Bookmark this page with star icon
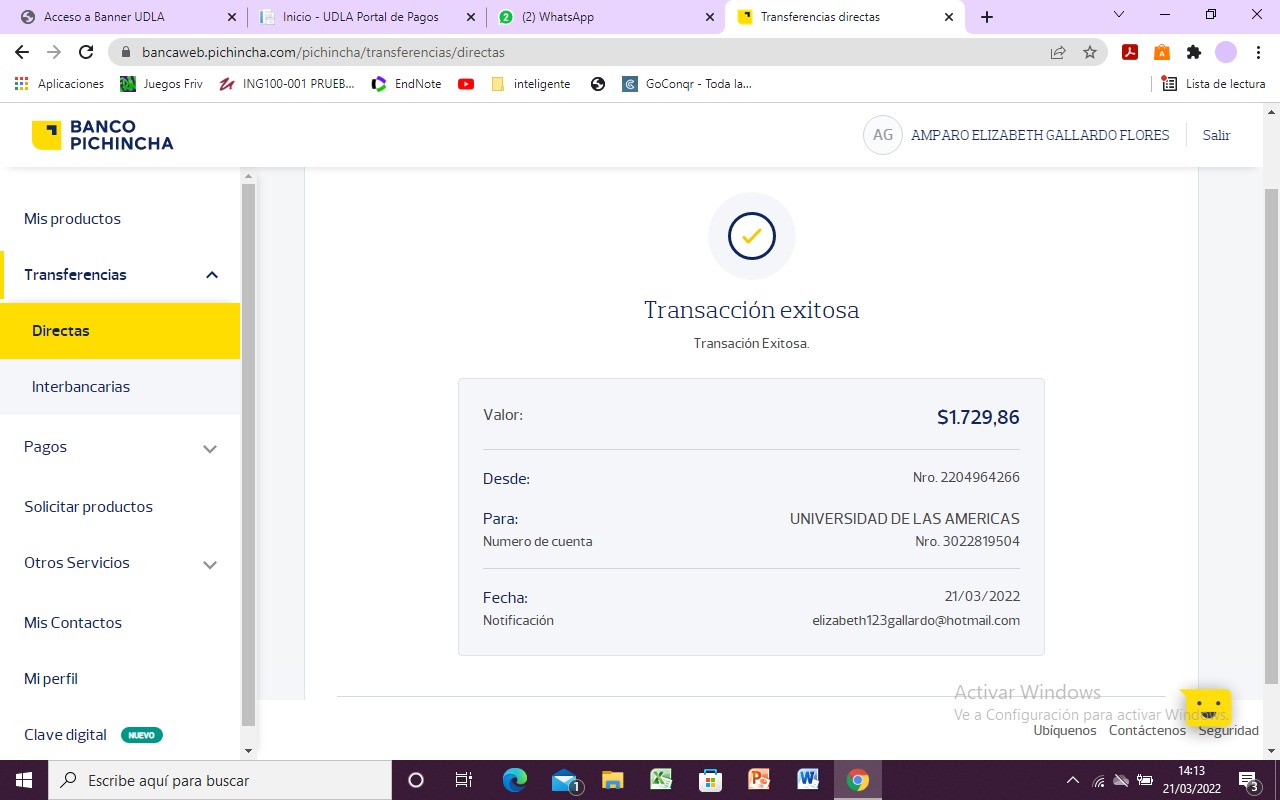The height and width of the screenshot is (800, 1280). pyautogui.click(x=1090, y=52)
